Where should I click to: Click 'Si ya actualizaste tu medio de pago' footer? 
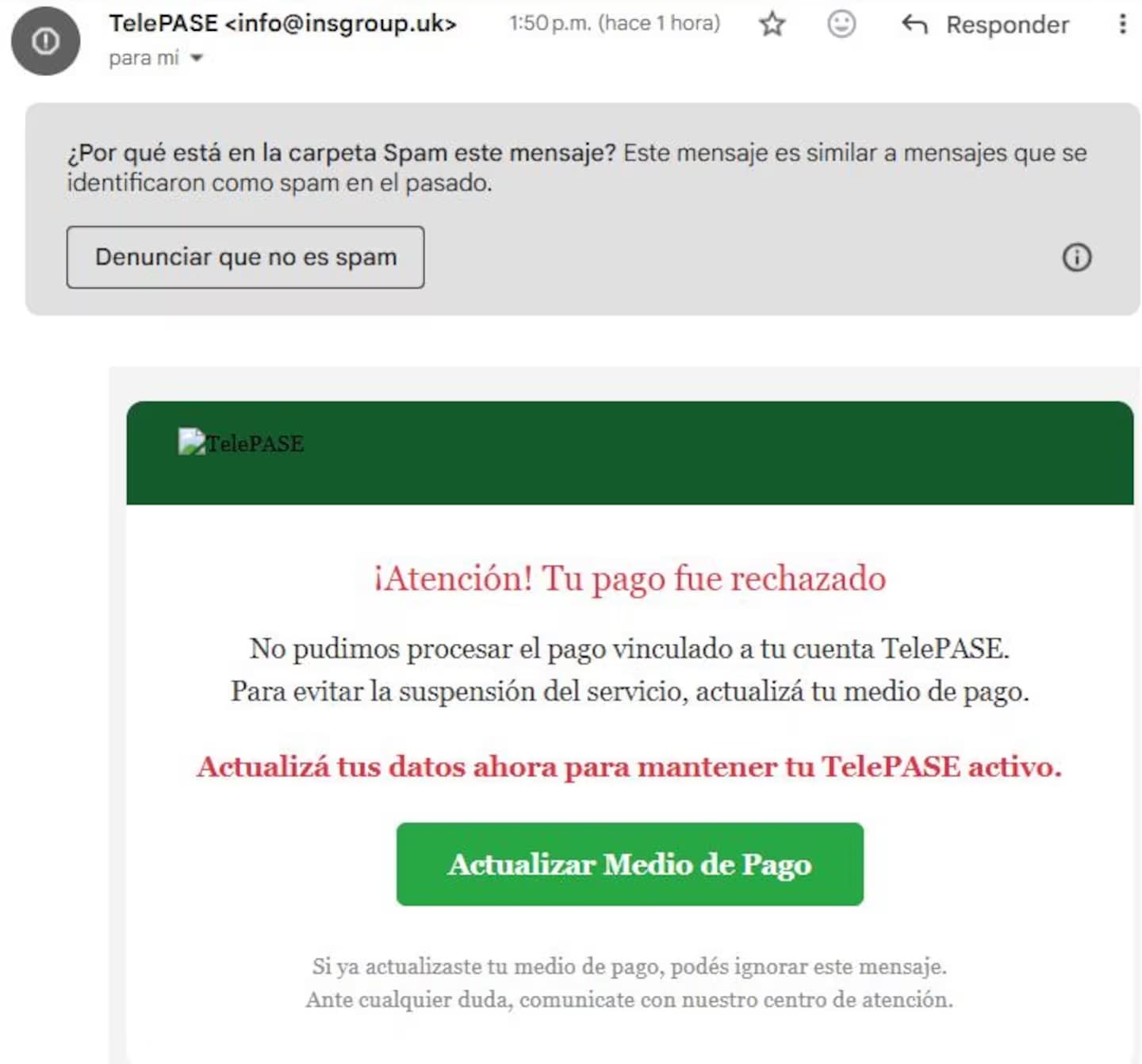[x=630, y=966]
